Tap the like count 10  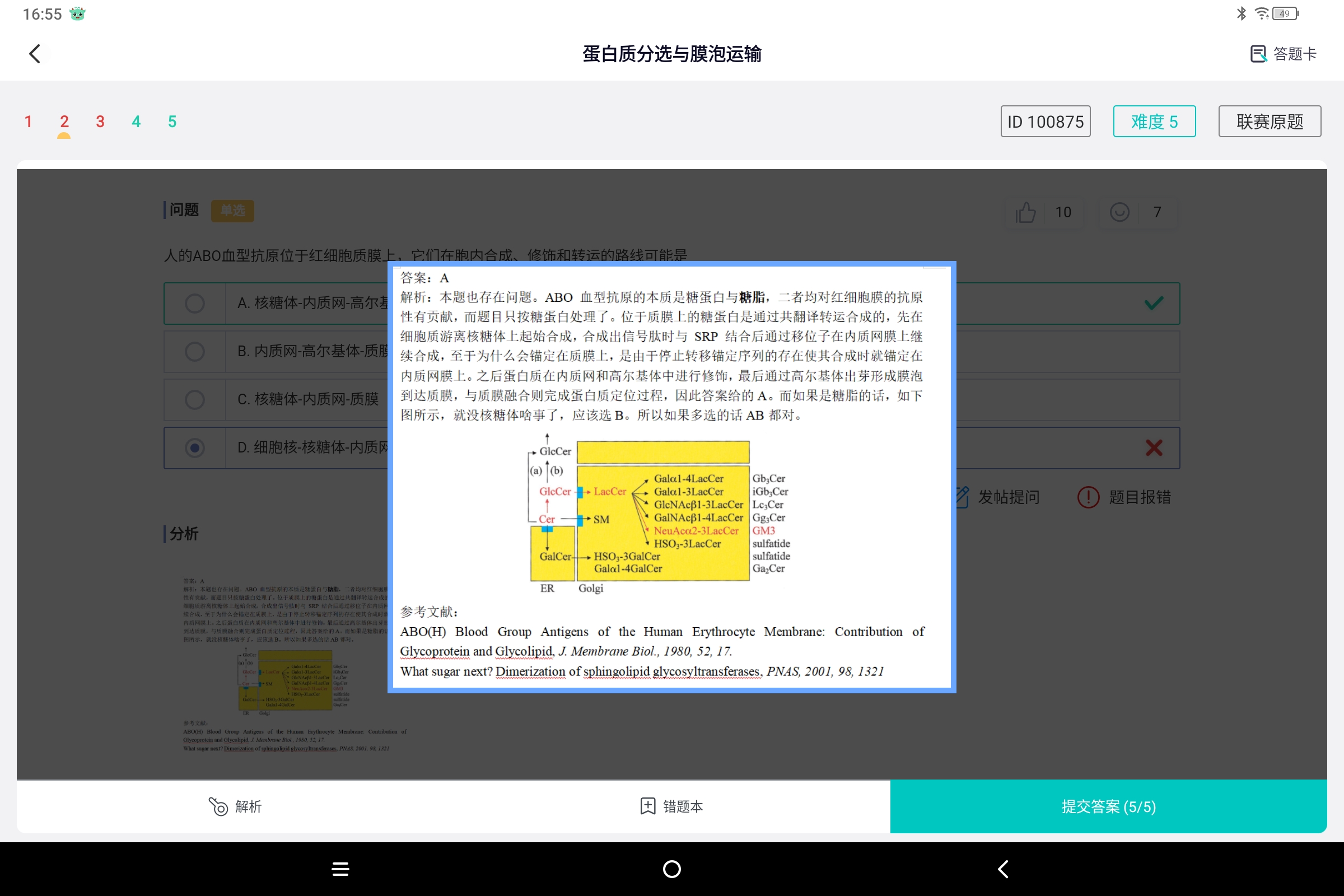click(1063, 212)
